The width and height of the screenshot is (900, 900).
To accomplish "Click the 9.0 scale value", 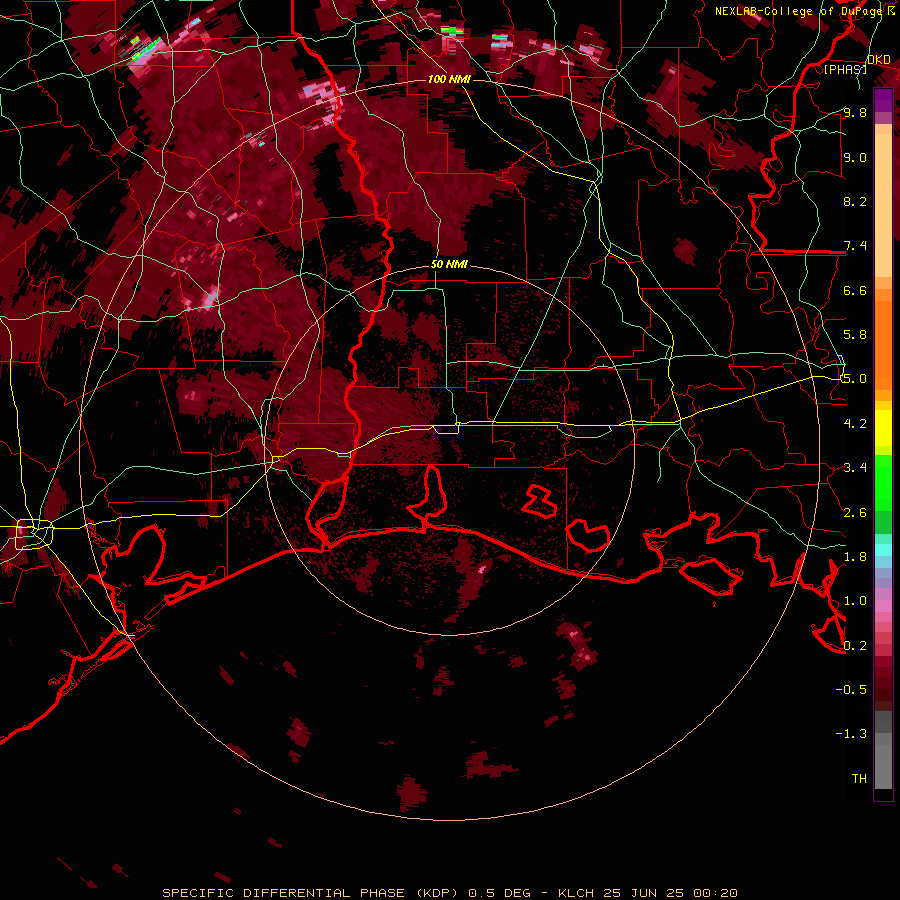I will point(854,157).
